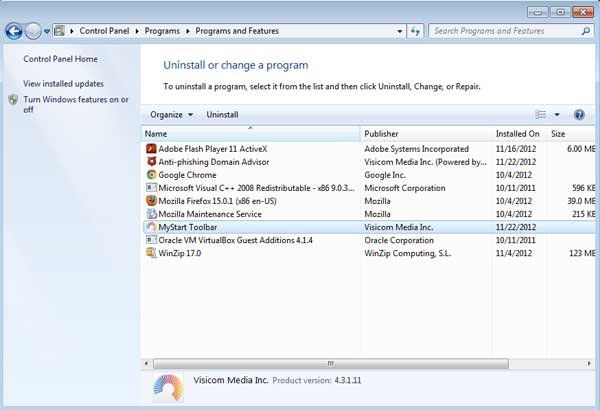
Task: Sort by the Publisher column header
Action: click(426, 134)
